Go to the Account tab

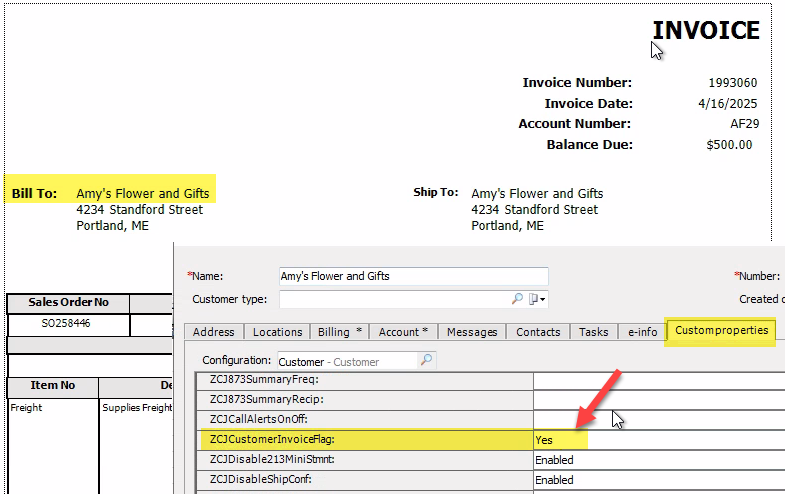click(404, 332)
